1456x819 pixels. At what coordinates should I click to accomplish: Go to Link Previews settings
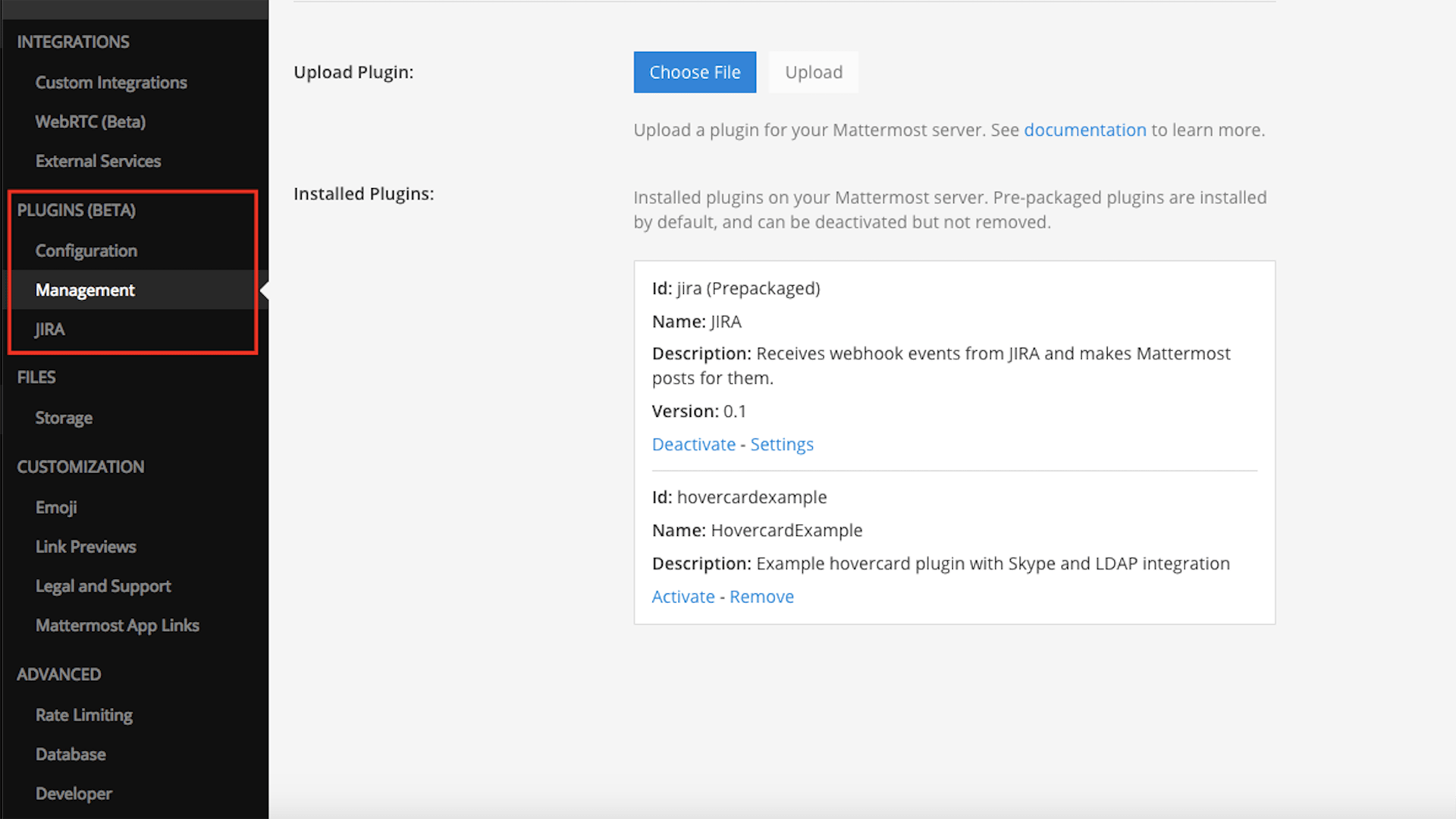click(86, 547)
